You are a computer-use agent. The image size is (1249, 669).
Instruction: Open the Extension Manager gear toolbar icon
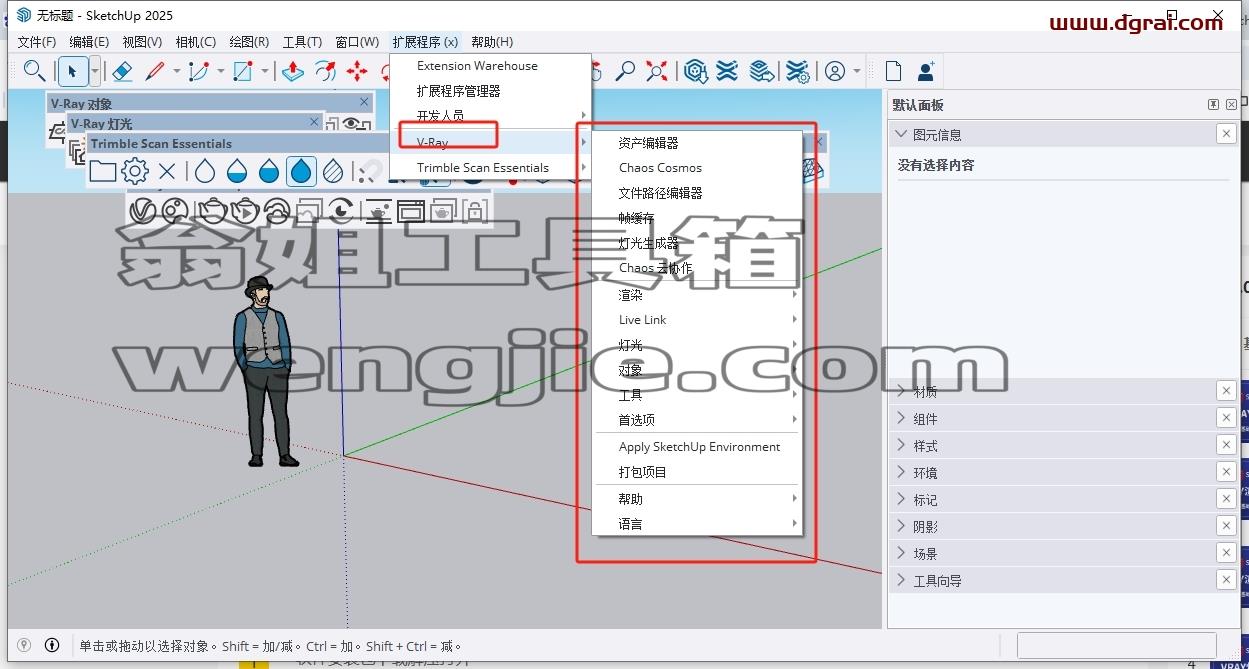[797, 71]
